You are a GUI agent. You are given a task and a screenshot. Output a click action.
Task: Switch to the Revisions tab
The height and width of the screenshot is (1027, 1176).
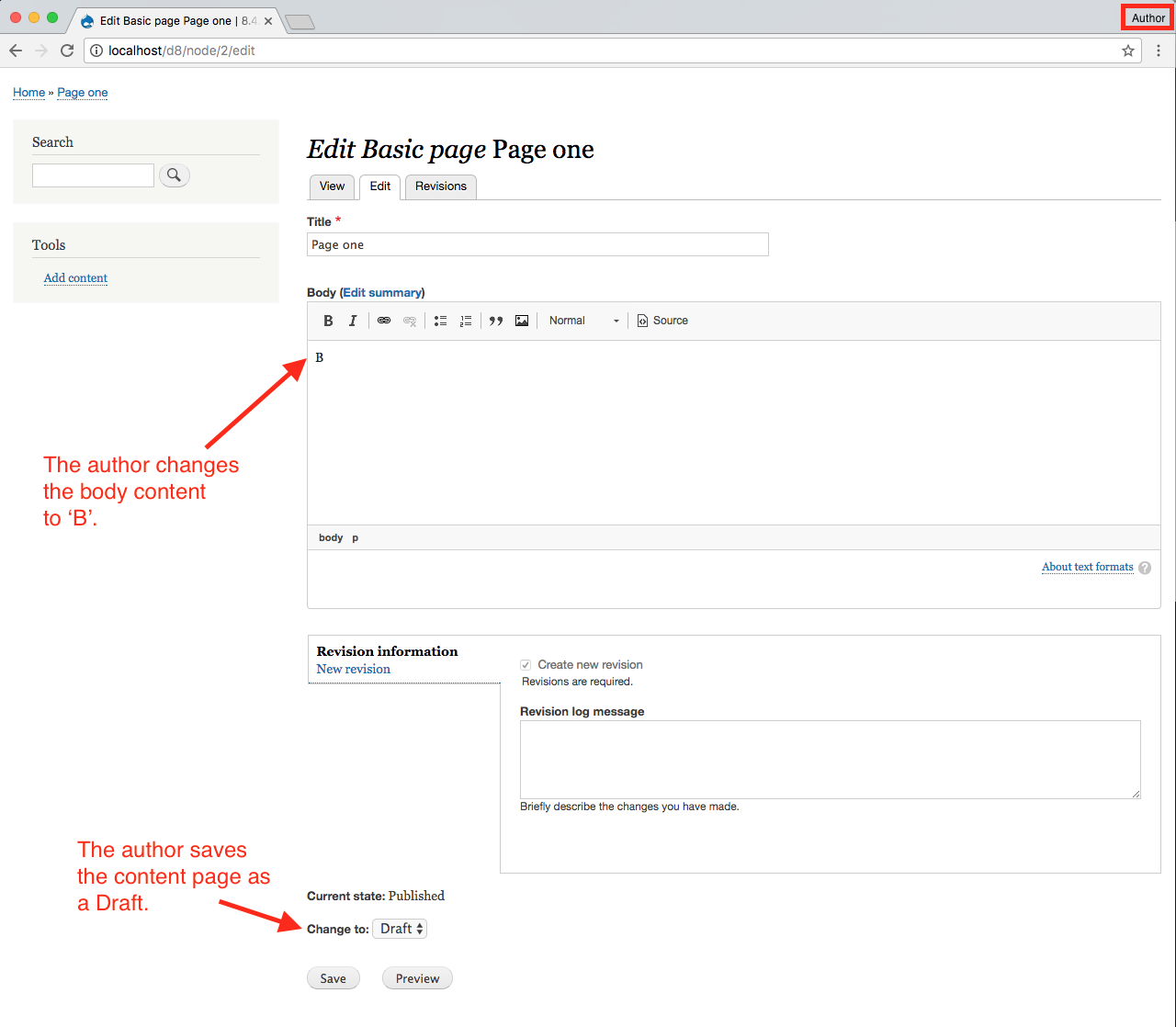pos(440,186)
